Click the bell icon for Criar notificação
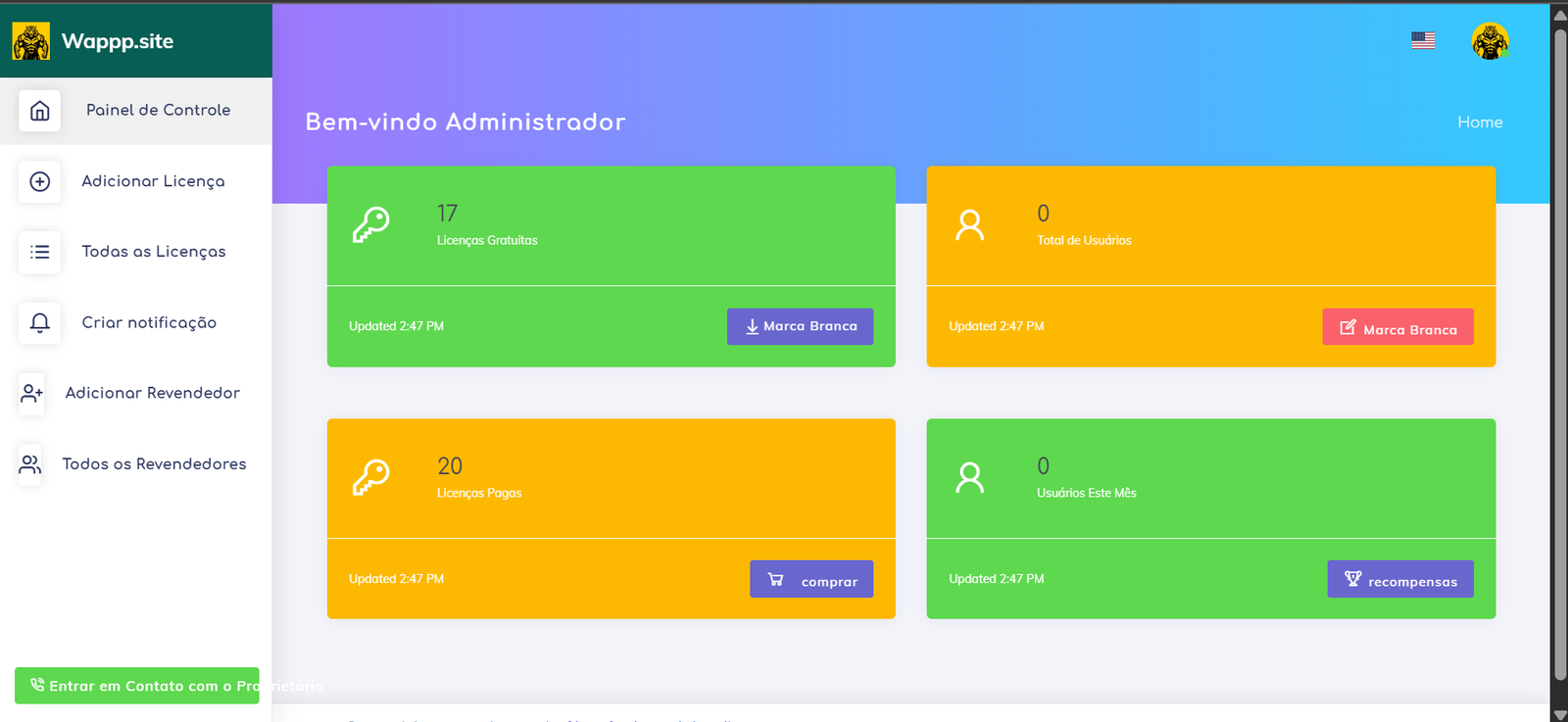The height and width of the screenshot is (722, 1568). point(39,322)
